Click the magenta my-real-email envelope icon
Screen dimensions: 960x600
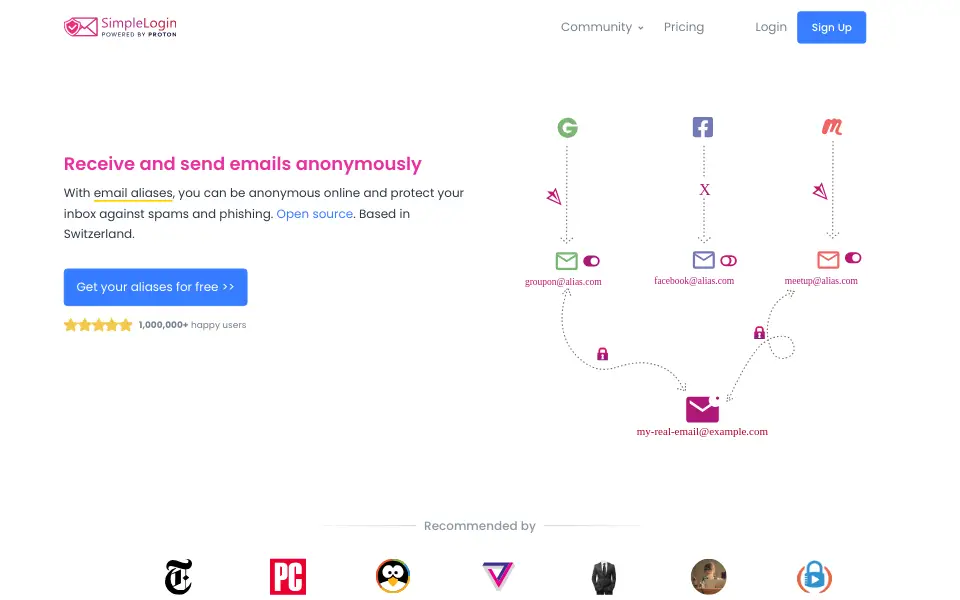tap(702, 409)
